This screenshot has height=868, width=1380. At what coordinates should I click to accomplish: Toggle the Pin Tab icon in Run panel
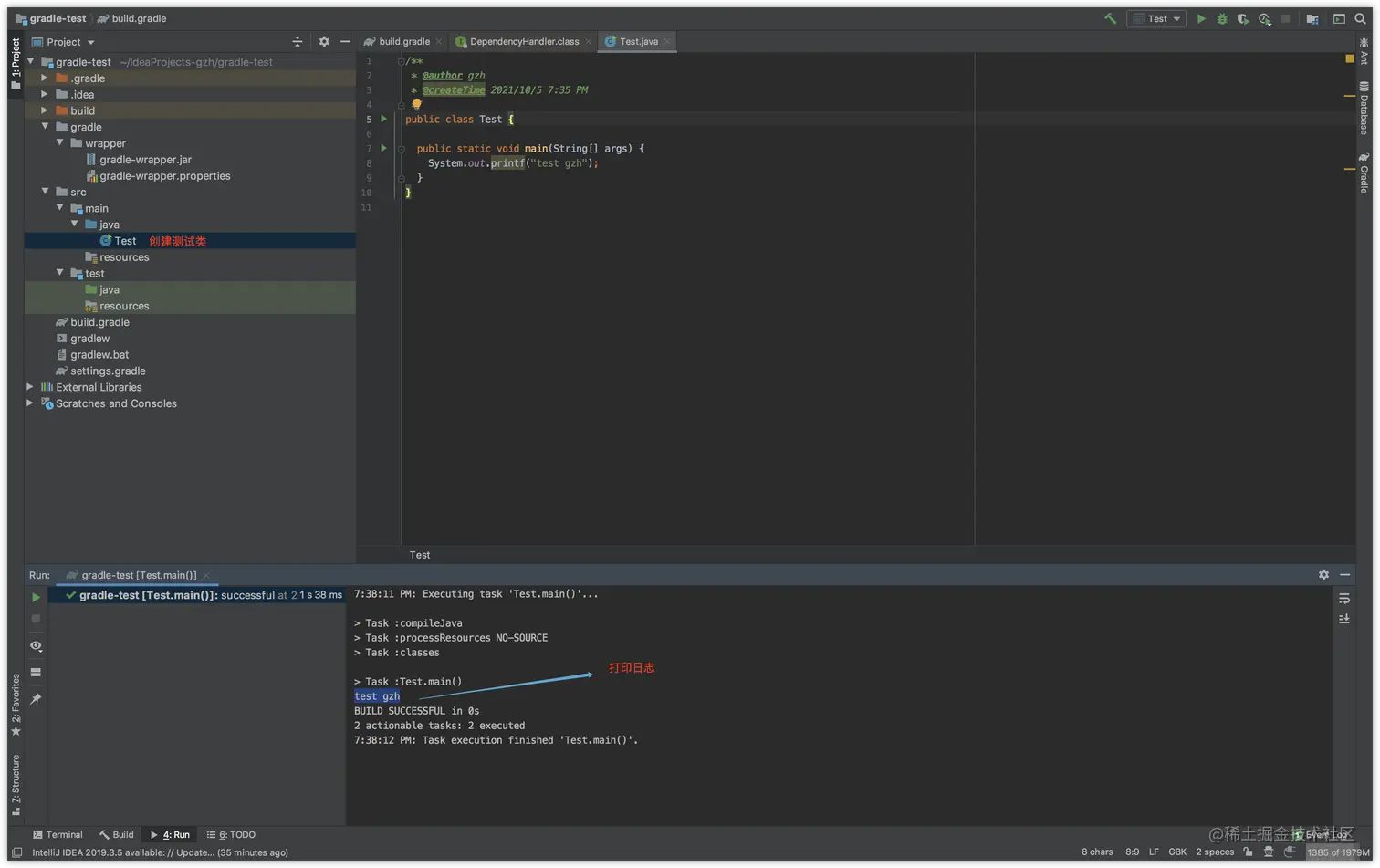pos(36,698)
